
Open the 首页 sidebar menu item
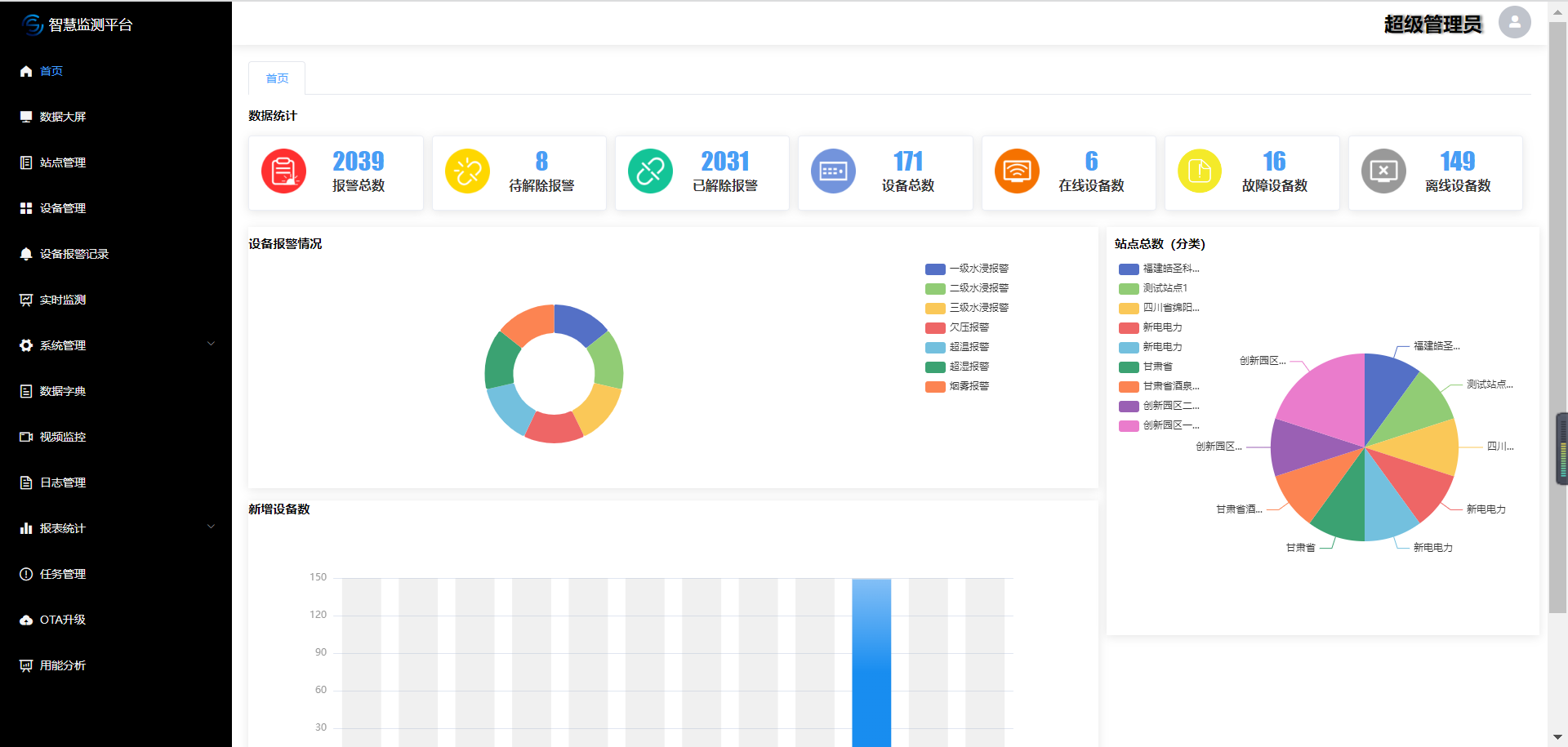point(116,71)
